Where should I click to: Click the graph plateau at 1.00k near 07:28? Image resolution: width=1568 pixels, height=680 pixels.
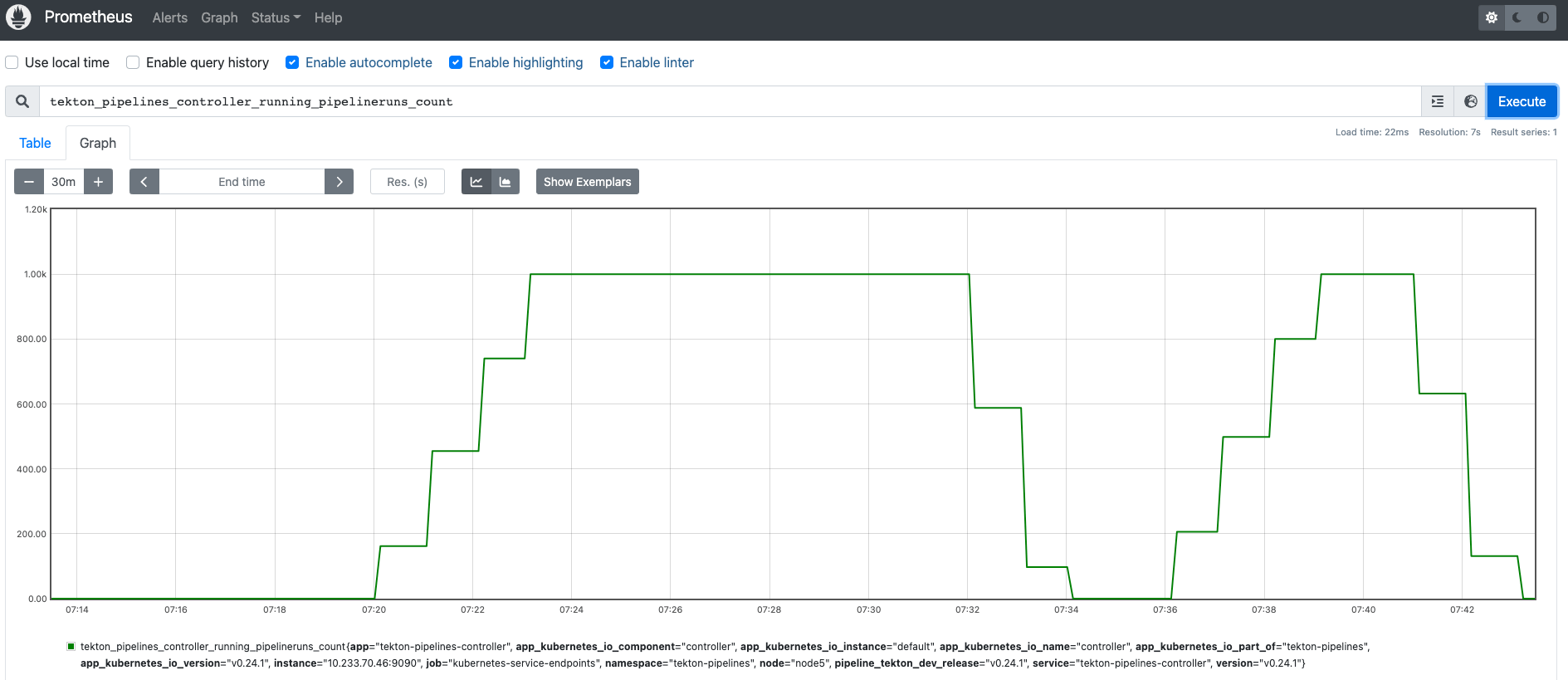769,274
